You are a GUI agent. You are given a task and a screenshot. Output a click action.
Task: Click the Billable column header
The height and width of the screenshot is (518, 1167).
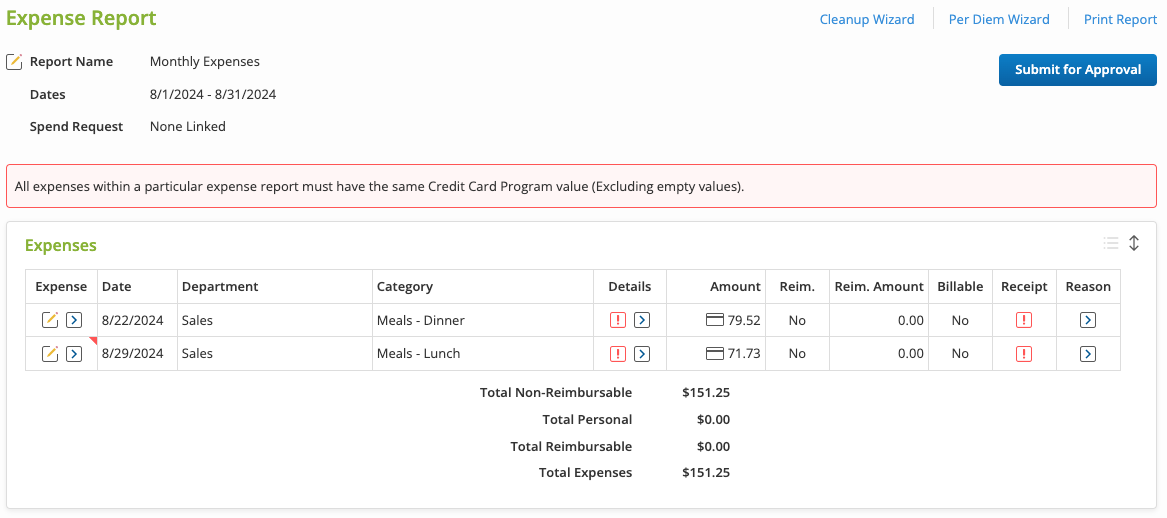(x=960, y=287)
